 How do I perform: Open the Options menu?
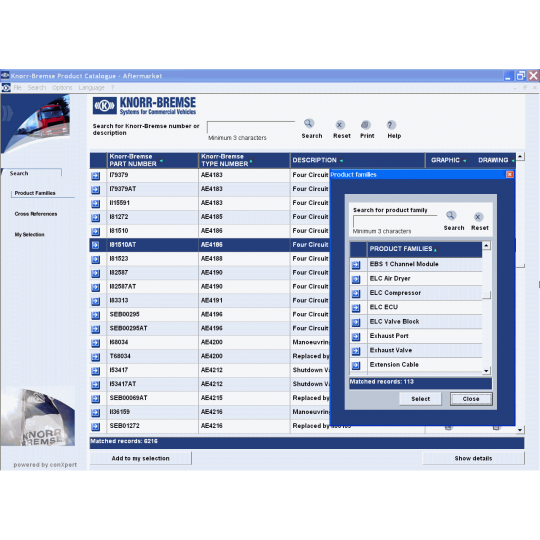[x=62, y=88]
